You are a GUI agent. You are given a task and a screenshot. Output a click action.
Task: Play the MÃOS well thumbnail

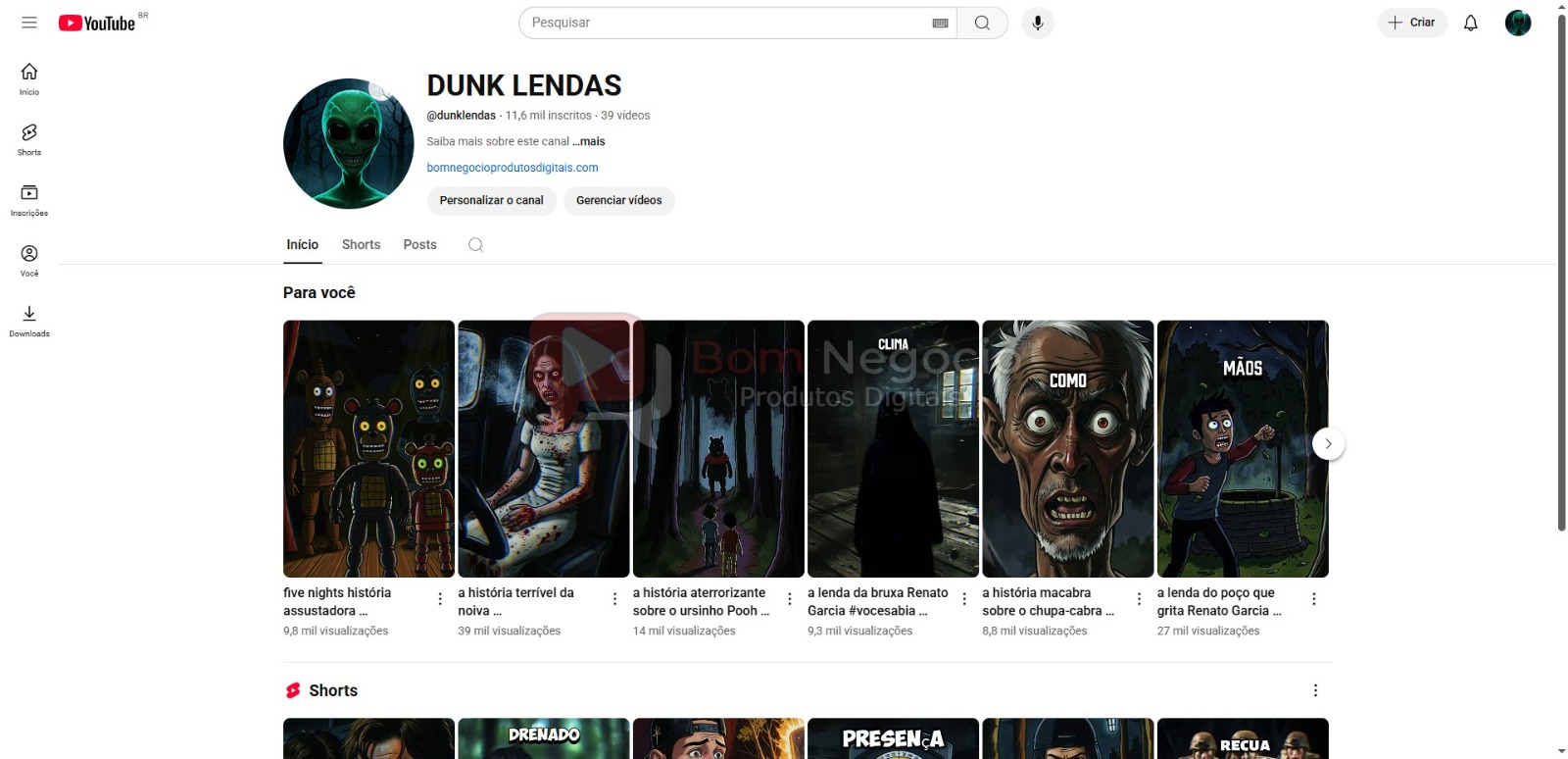tap(1243, 449)
